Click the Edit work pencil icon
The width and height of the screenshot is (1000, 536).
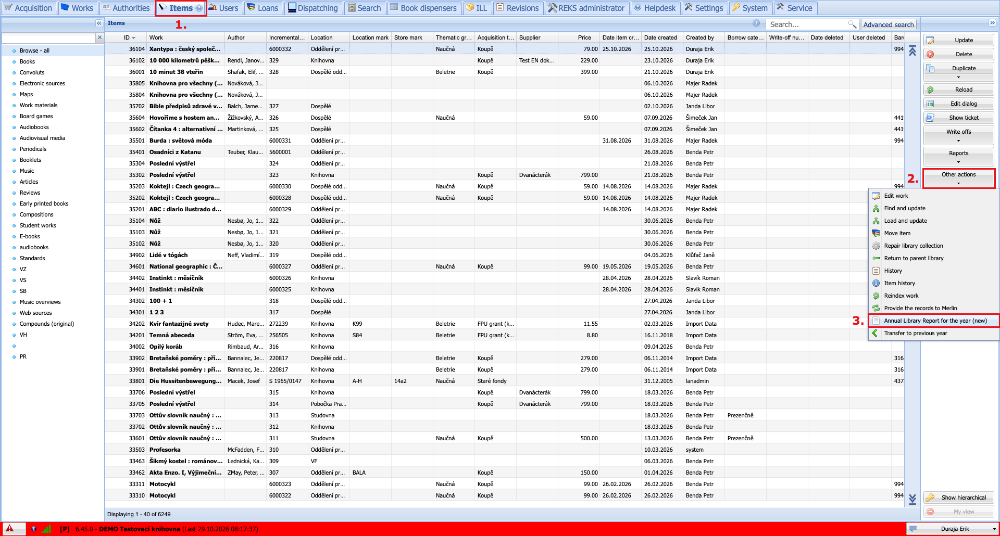(876, 196)
